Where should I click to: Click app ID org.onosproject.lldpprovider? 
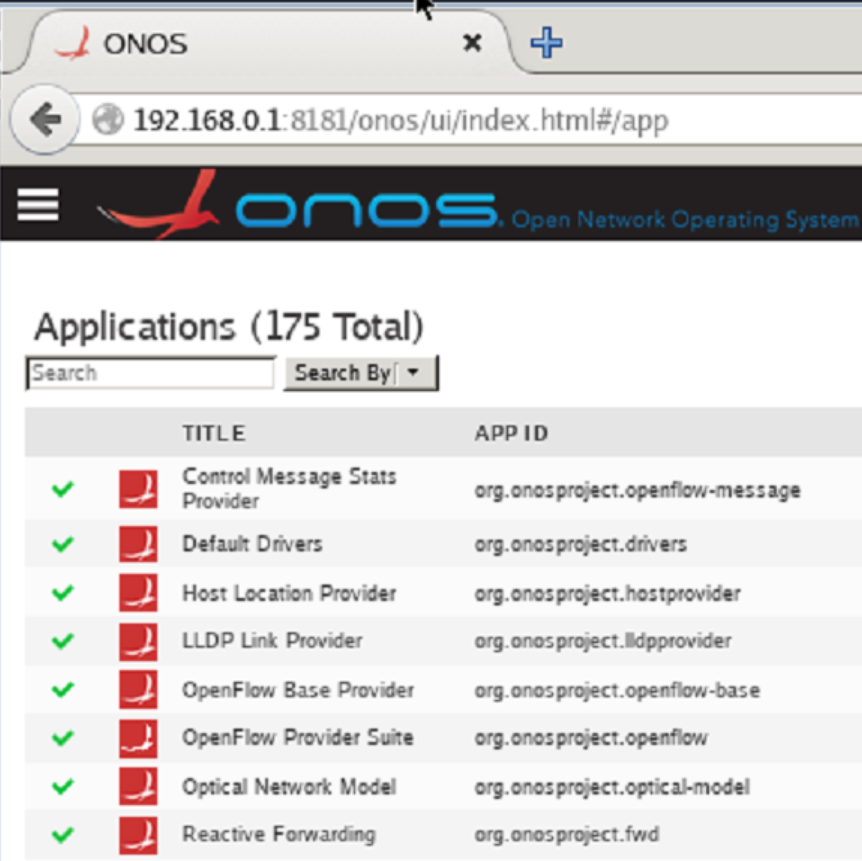point(603,641)
